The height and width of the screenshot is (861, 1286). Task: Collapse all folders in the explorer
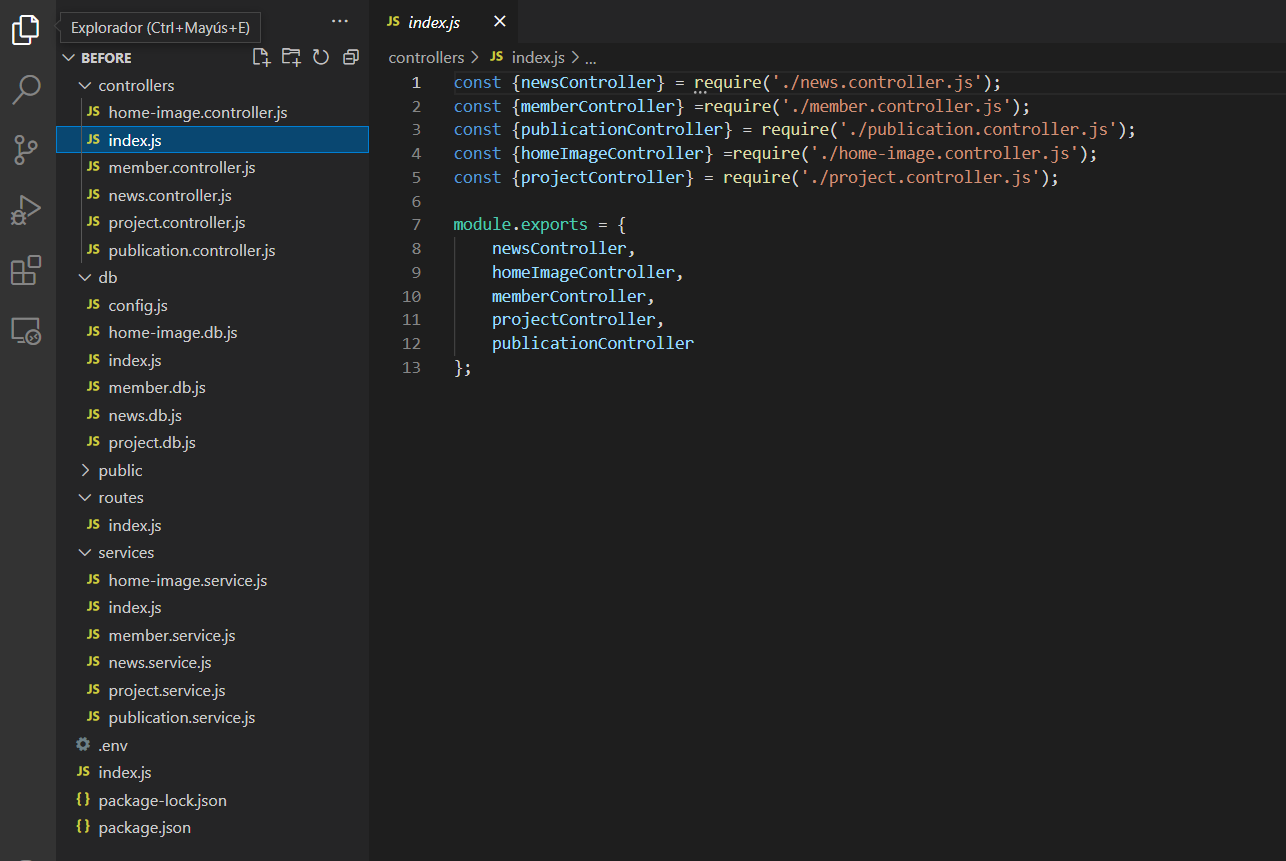[350, 57]
